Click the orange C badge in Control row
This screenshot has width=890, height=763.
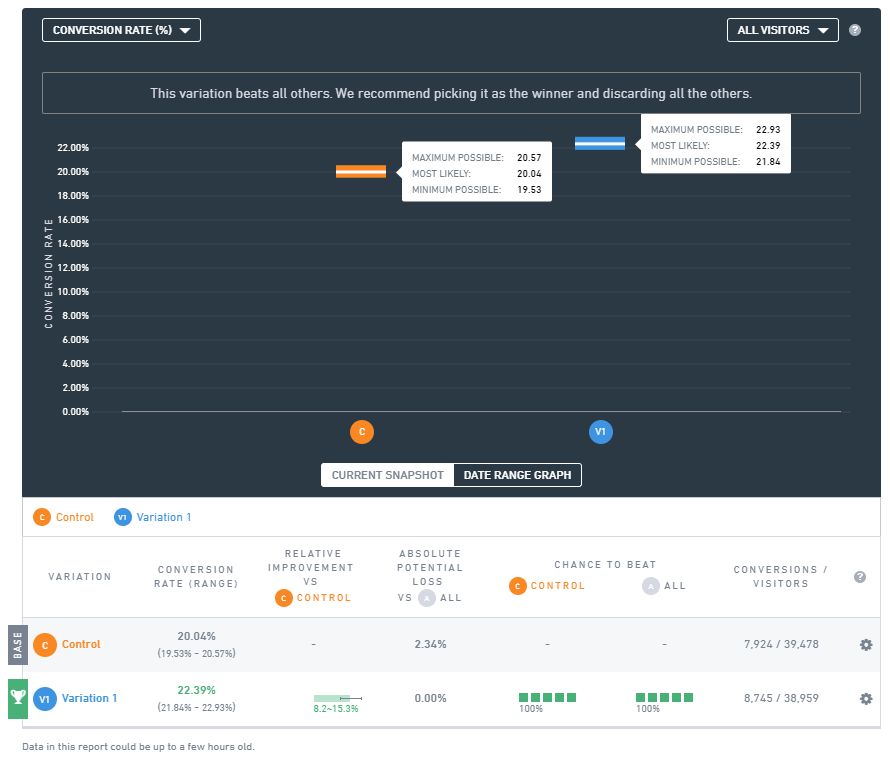tap(44, 645)
